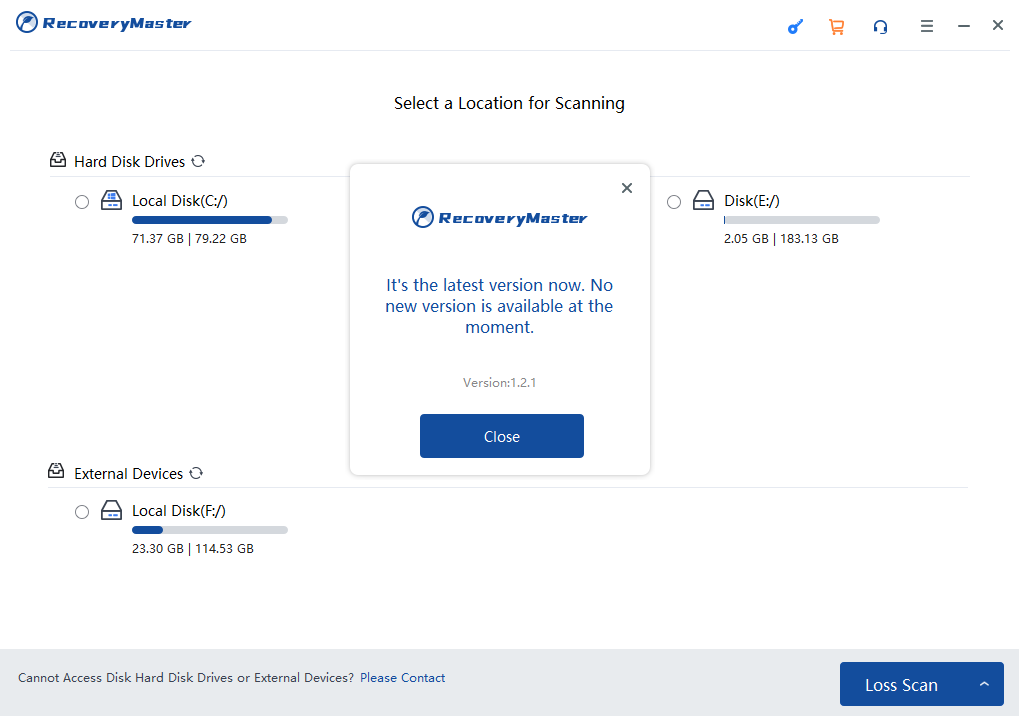Open the hamburger menu
1019x716 pixels.
coord(927,26)
